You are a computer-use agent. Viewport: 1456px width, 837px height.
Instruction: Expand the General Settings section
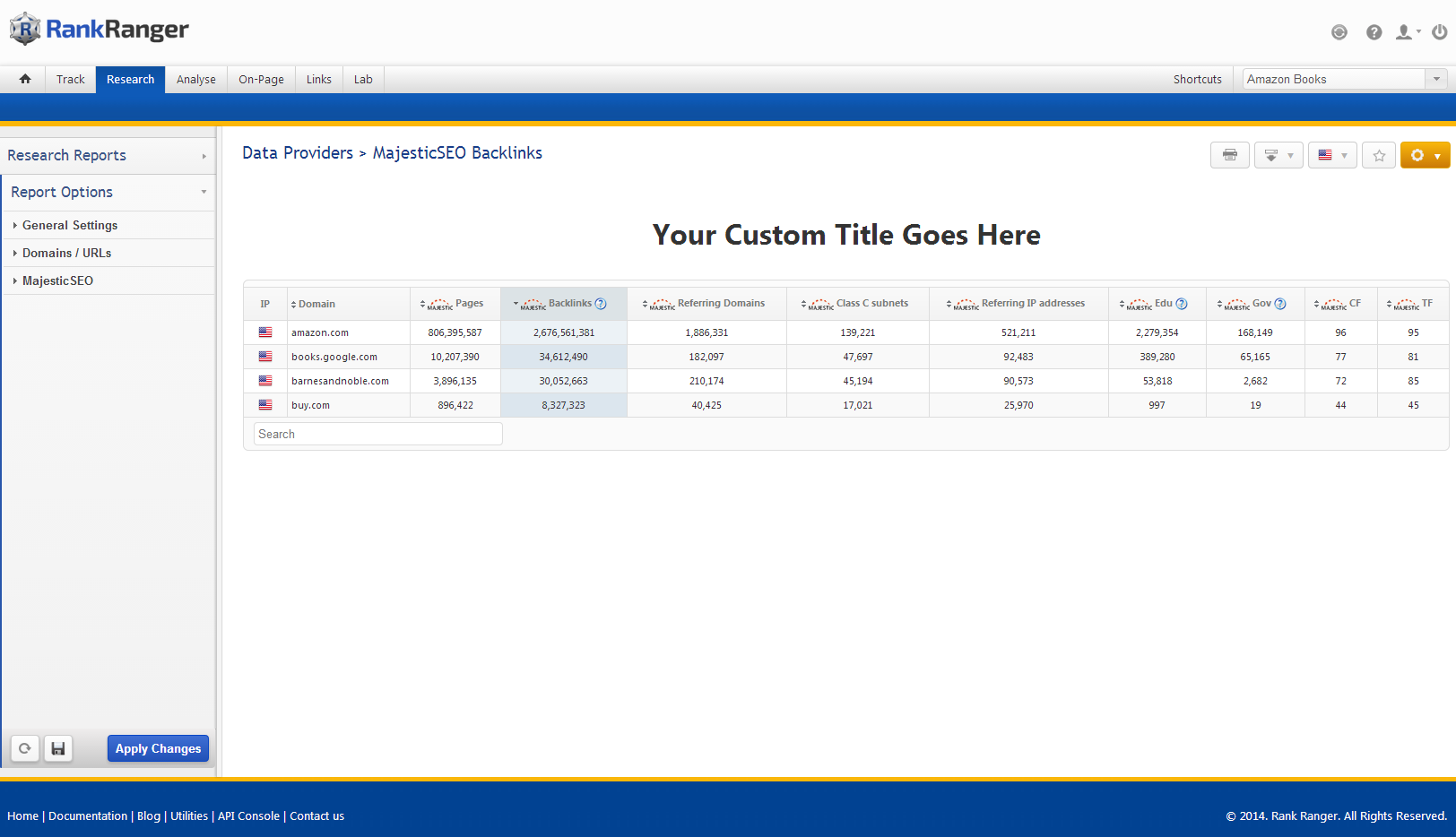pos(70,225)
